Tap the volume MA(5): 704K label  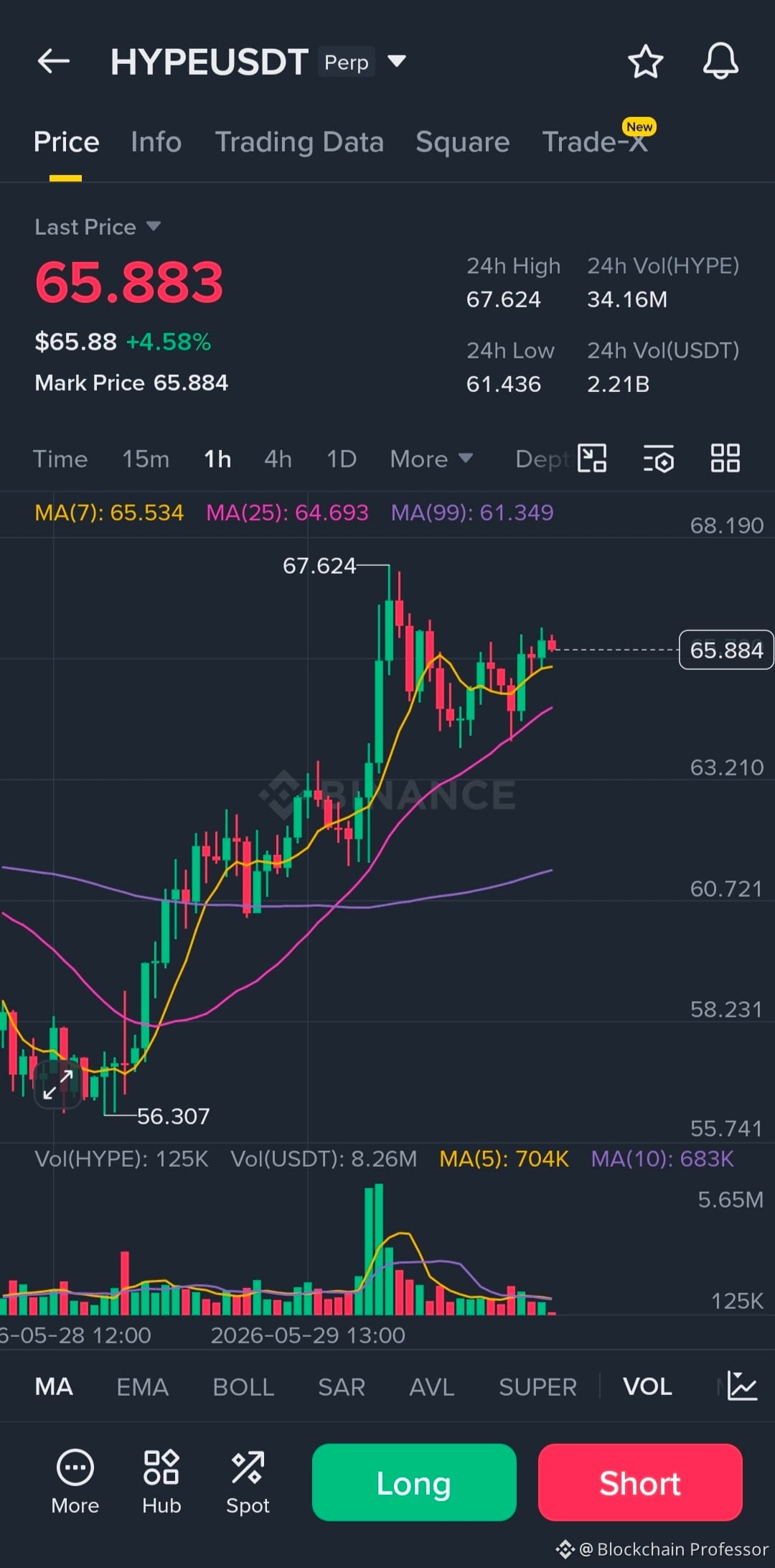(504, 1159)
